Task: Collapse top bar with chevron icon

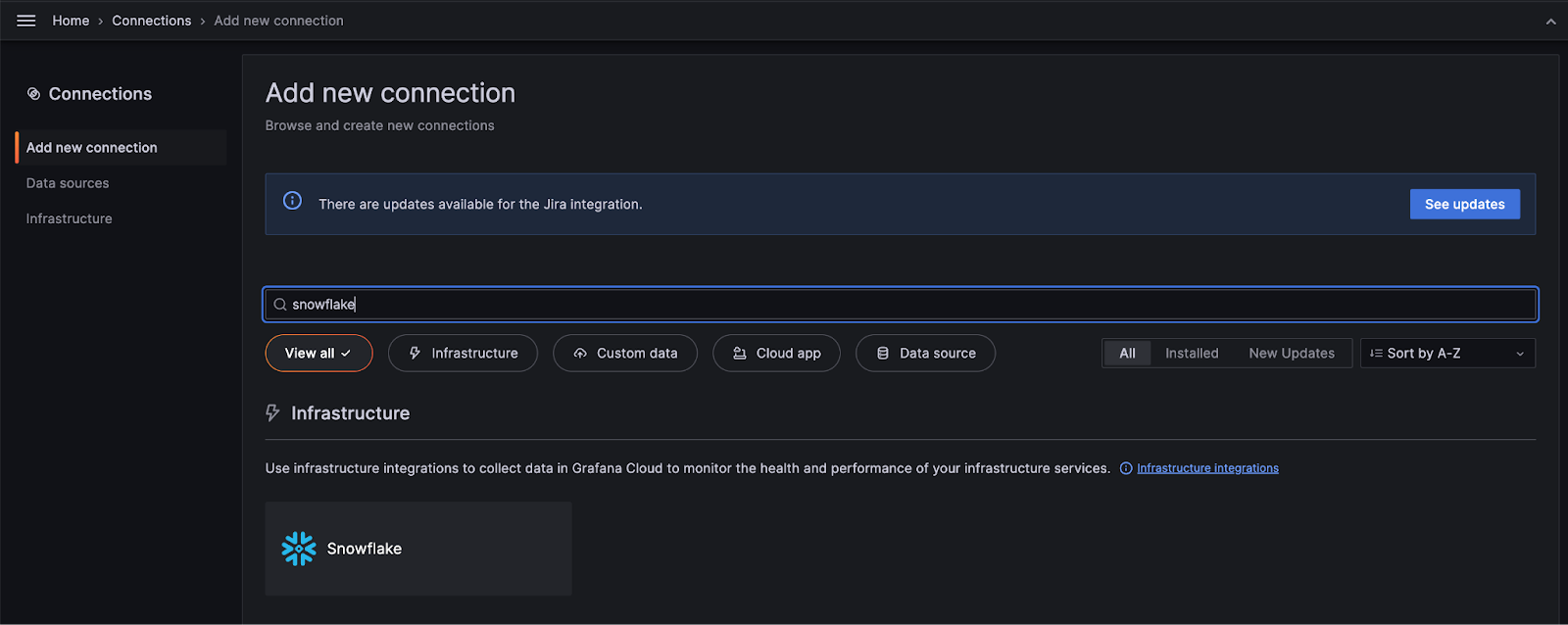Action: 1550,22
